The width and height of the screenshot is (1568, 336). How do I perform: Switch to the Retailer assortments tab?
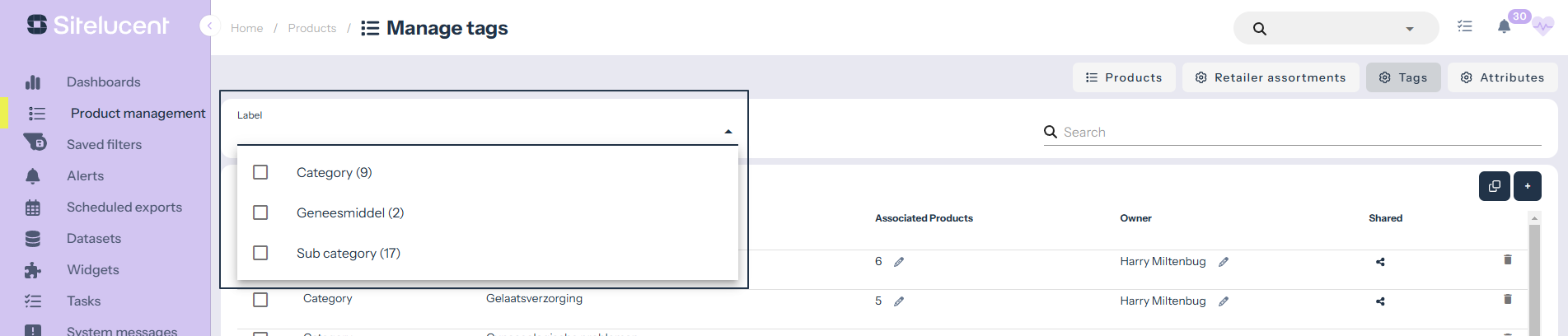1271,77
